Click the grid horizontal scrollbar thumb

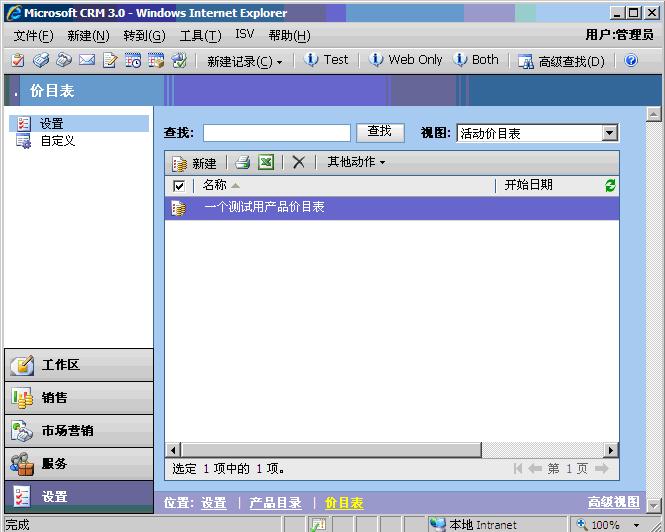tap(331, 450)
